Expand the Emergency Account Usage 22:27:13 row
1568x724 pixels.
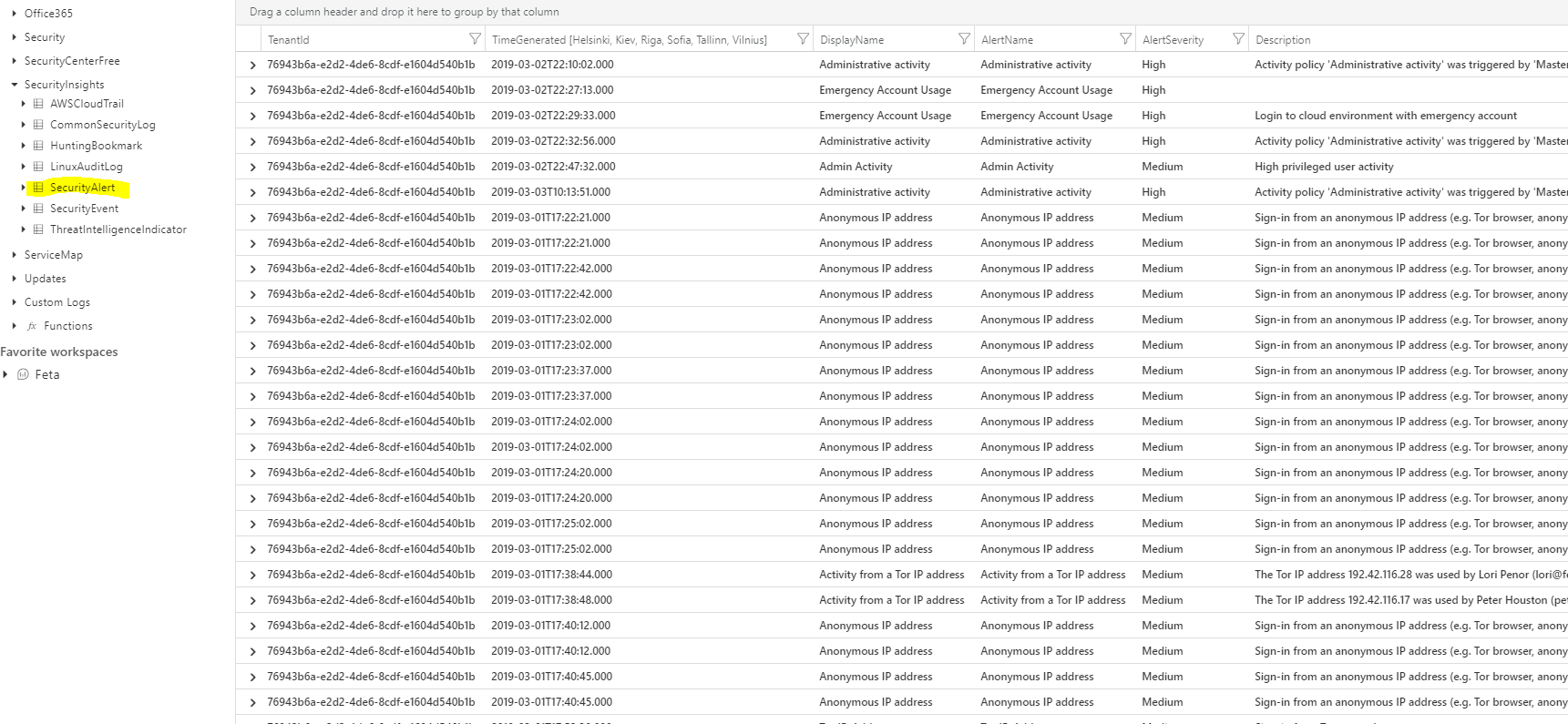(252, 90)
